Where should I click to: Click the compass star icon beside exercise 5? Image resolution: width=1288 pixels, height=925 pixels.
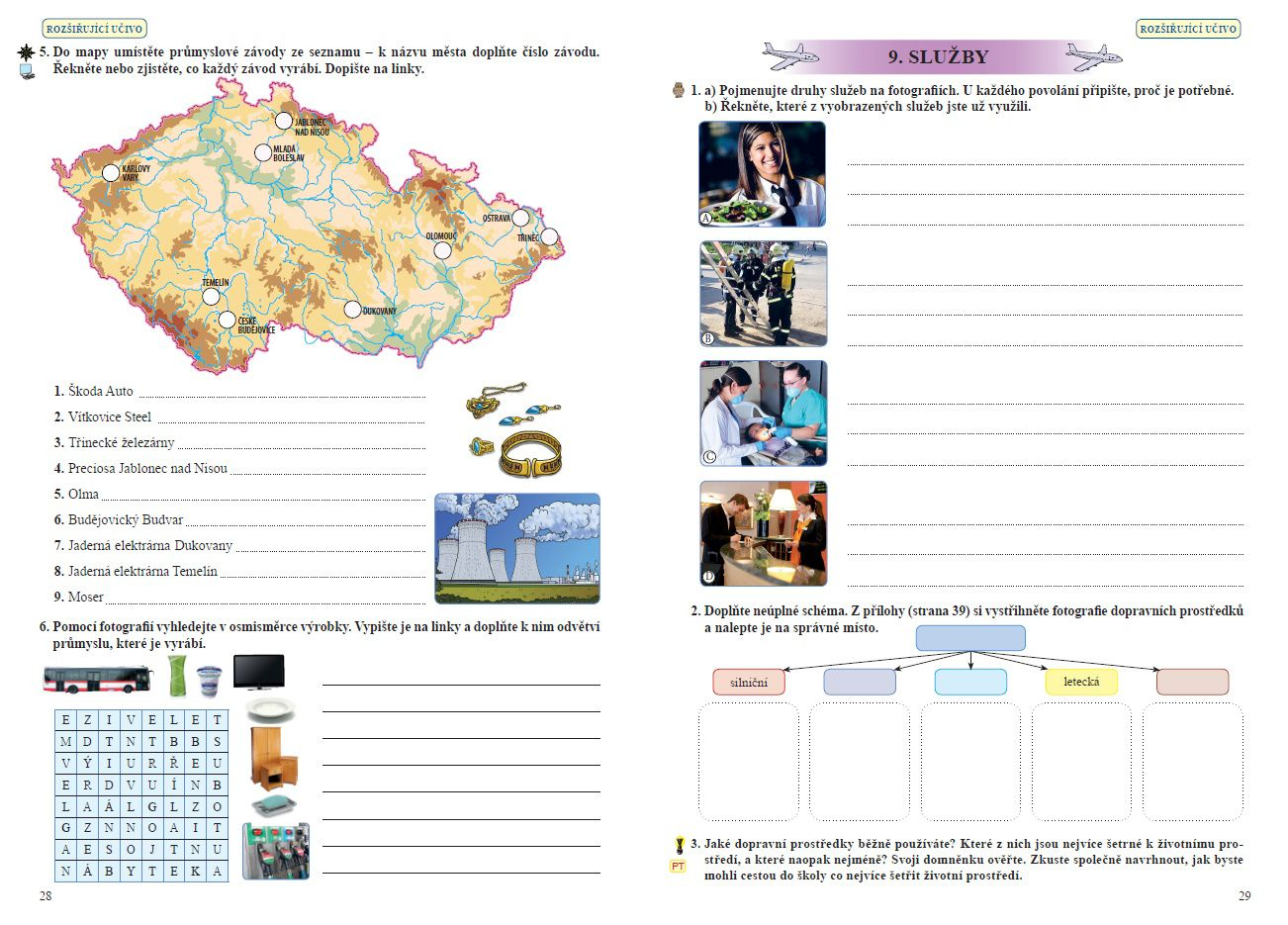(27, 52)
